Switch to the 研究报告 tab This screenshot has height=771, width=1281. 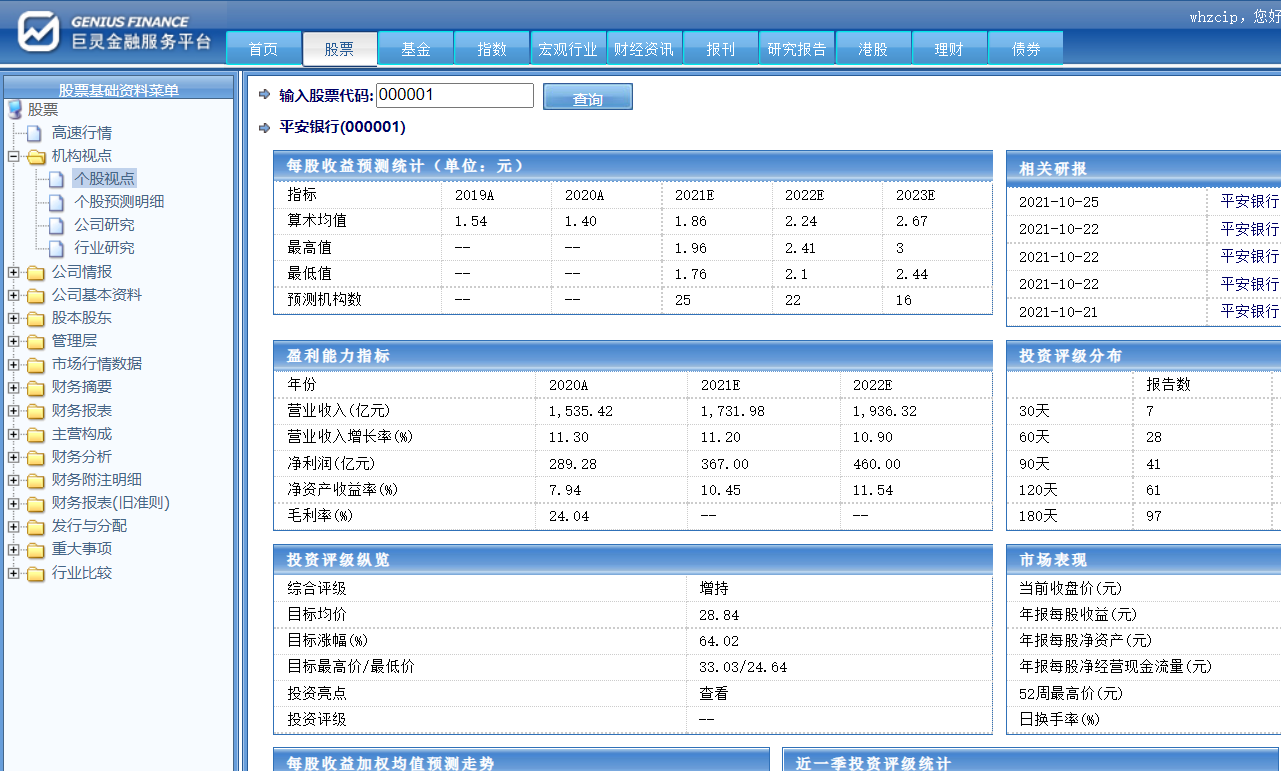click(797, 49)
